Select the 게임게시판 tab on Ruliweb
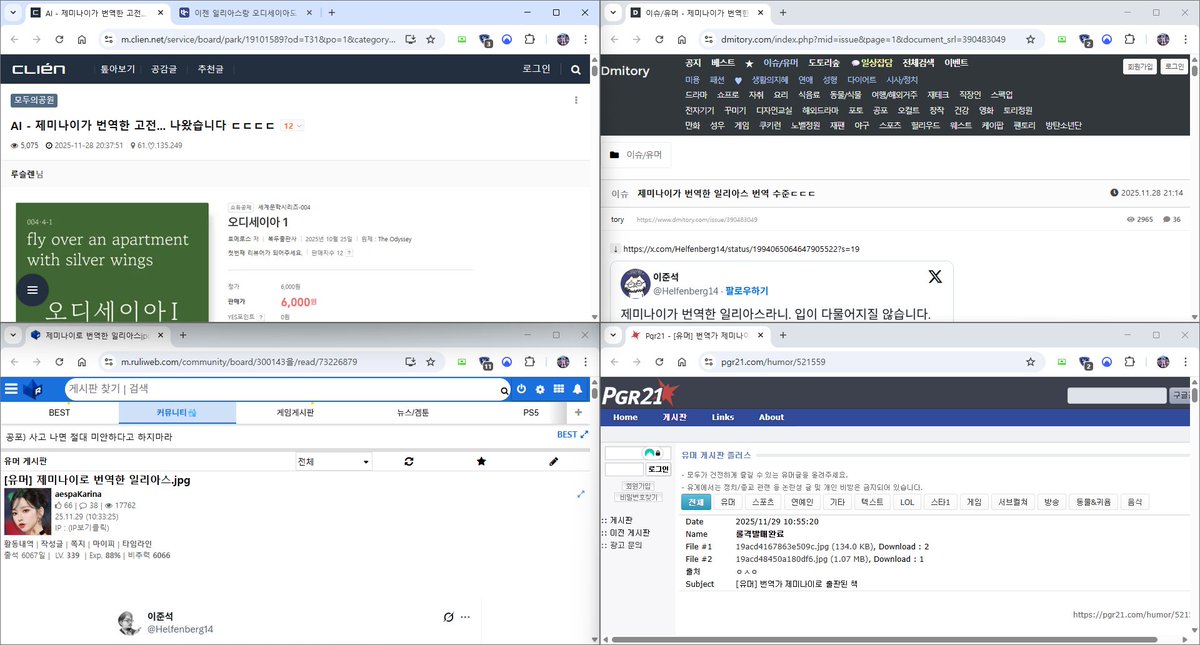Viewport: 1200px width, 645px height. coord(295,412)
